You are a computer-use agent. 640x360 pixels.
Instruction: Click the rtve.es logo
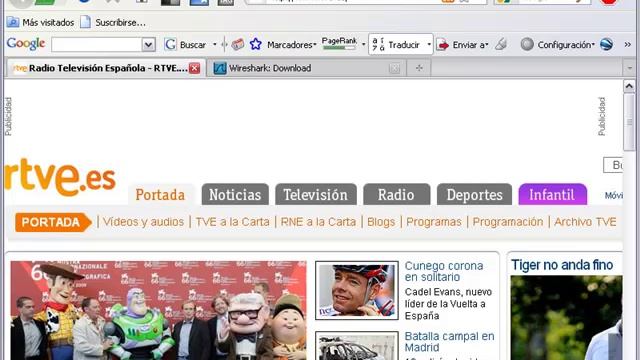click(60, 177)
